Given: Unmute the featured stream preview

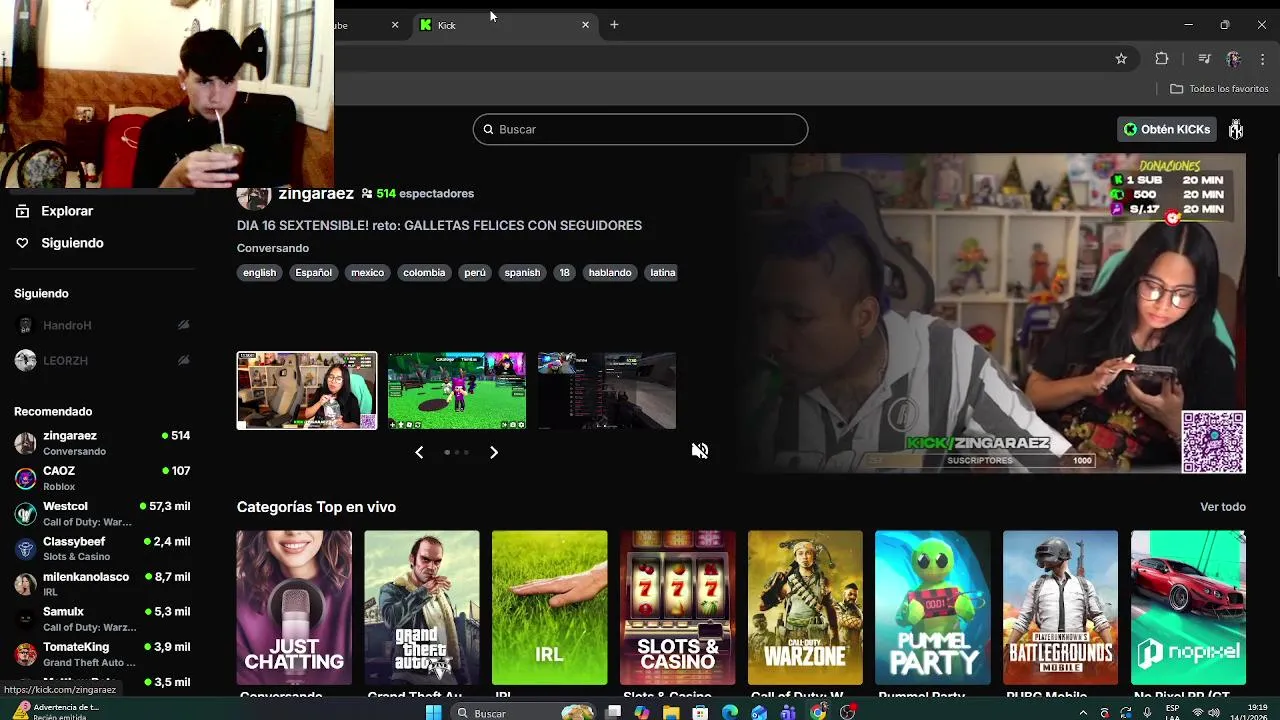Looking at the screenshot, I should (700, 451).
